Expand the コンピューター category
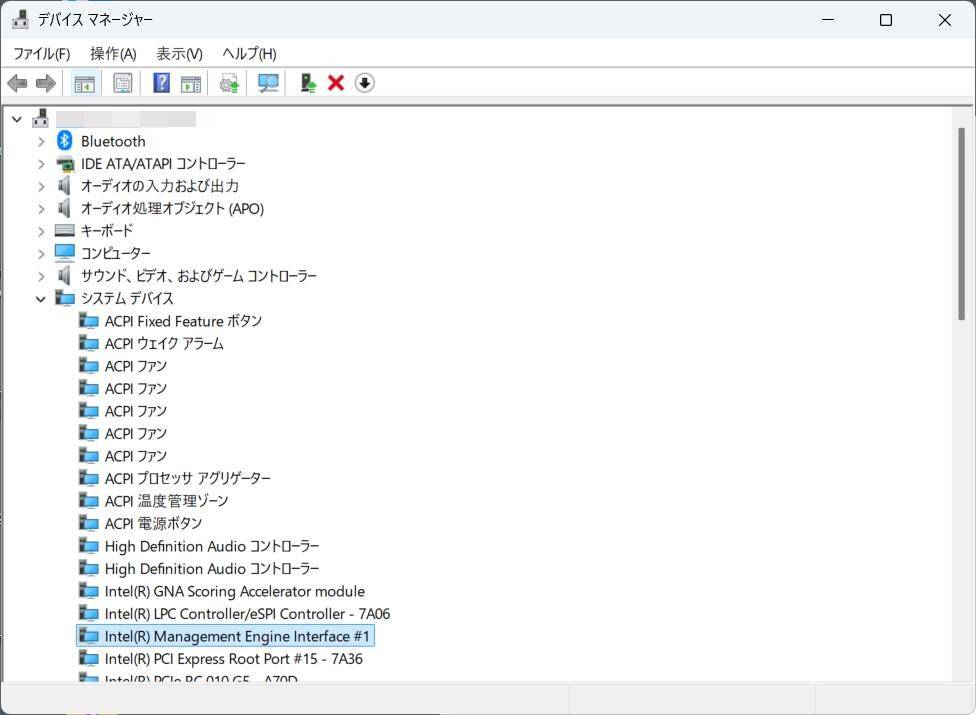This screenshot has height=715, width=976. coord(41,254)
